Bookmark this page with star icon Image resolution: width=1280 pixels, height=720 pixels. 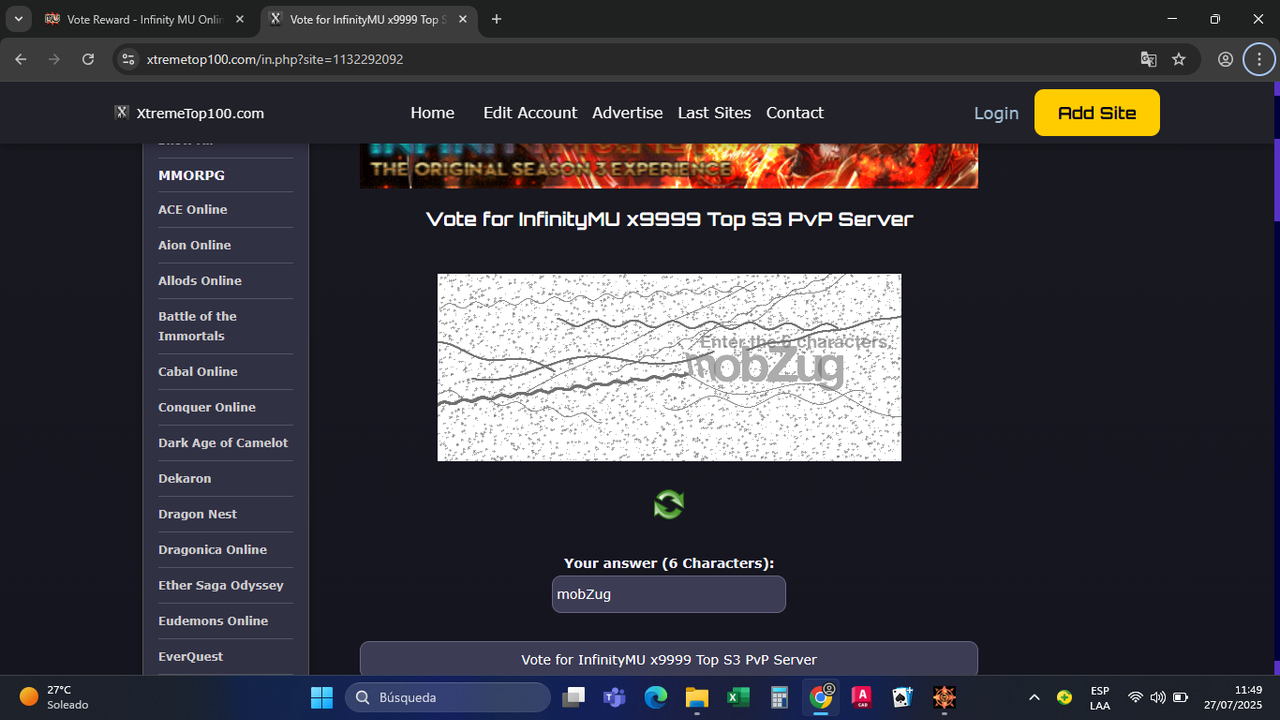(1179, 59)
